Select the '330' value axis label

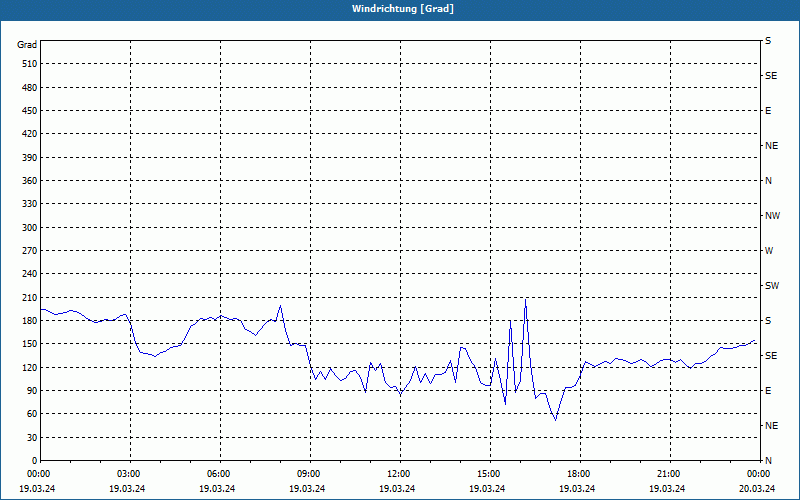coord(30,204)
